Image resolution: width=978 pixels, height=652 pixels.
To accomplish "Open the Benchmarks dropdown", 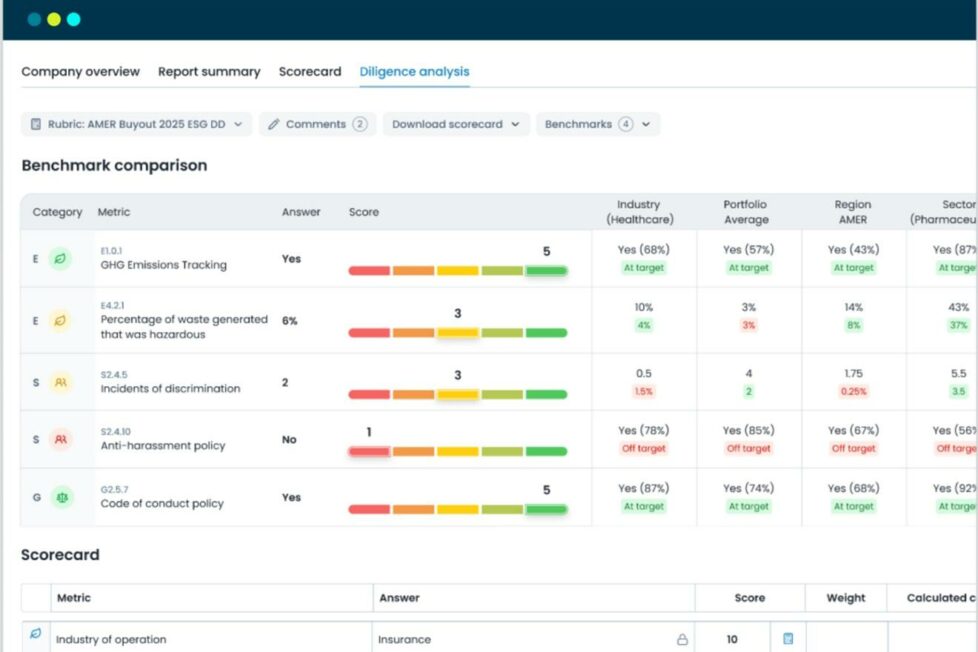I will click(x=597, y=125).
